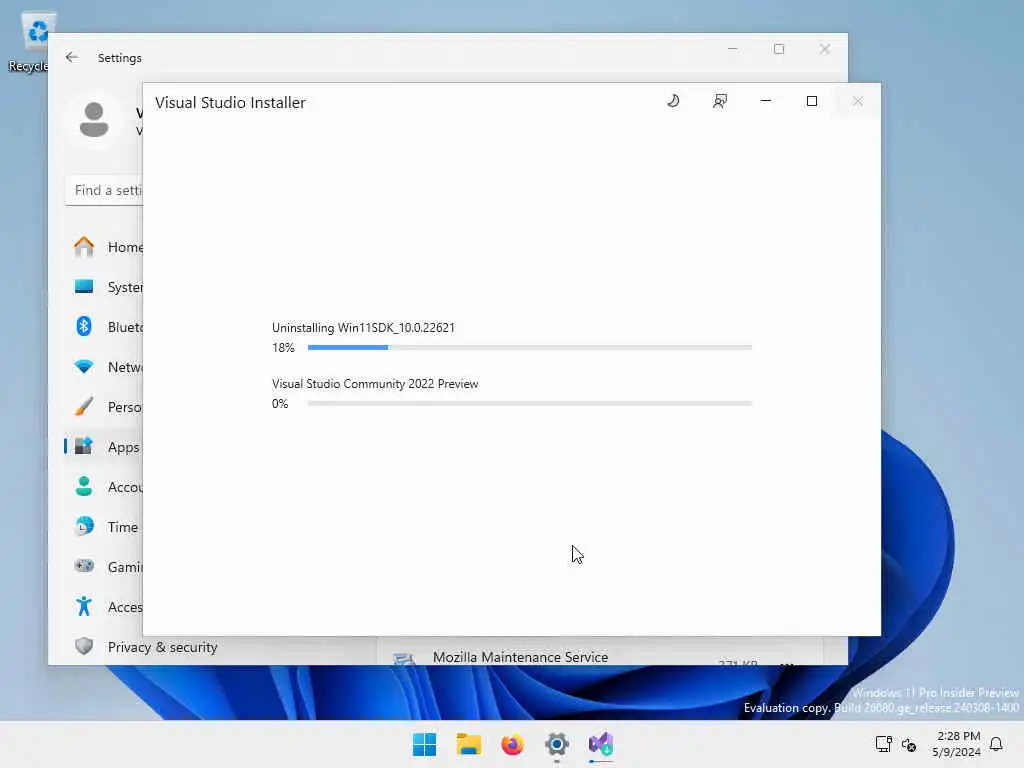Open System in the Settings sidebar
The height and width of the screenshot is (768, 1024).
[x=104, y=287]
